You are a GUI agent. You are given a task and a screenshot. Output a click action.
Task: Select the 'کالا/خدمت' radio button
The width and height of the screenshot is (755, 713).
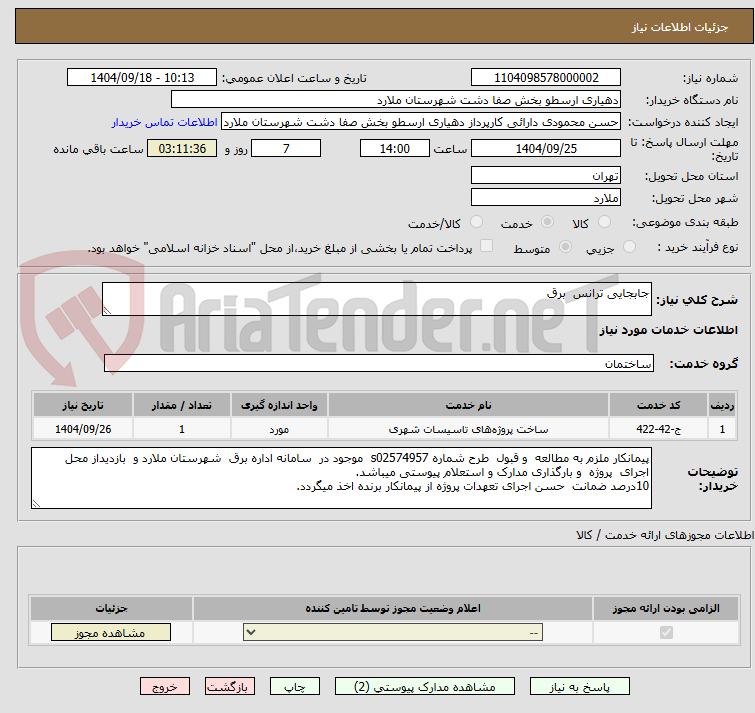(476, 222)
